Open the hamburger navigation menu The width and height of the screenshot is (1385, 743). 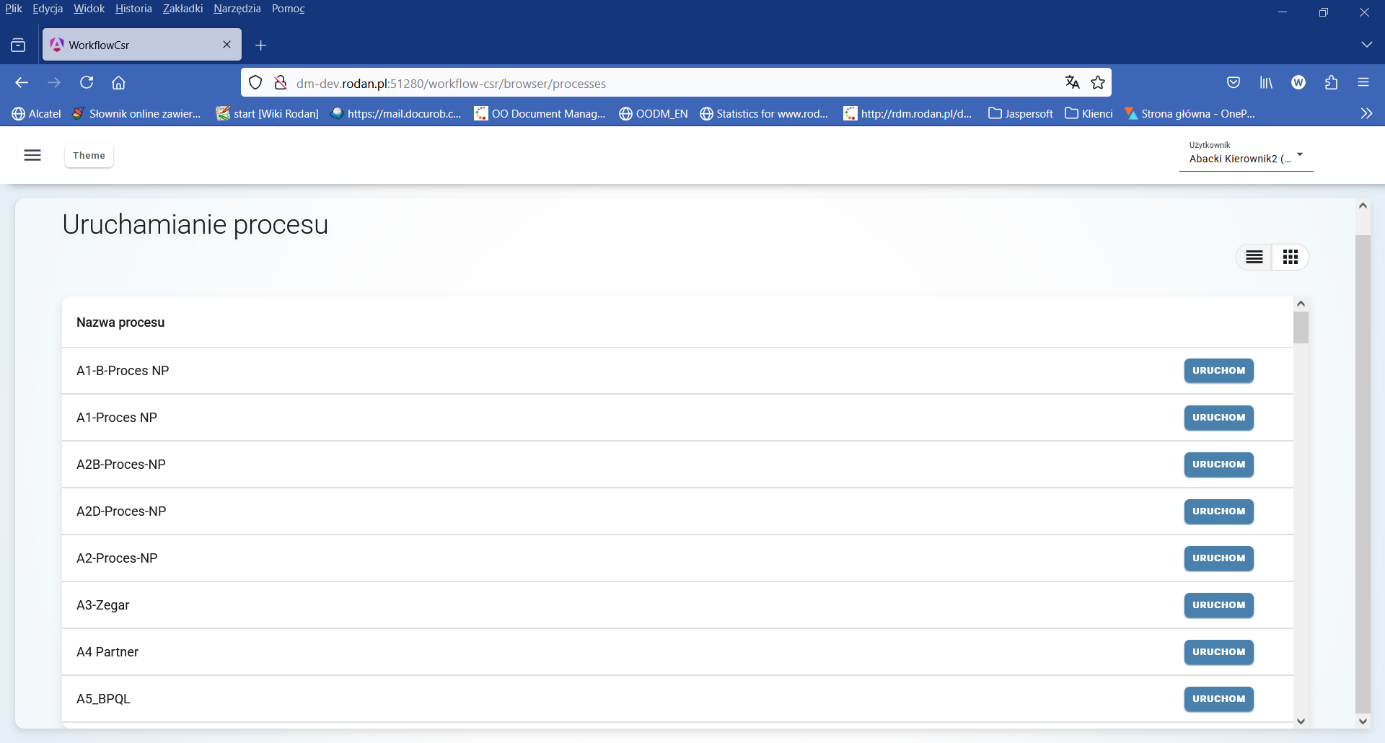pyautogui.click(x=32, y=155)
